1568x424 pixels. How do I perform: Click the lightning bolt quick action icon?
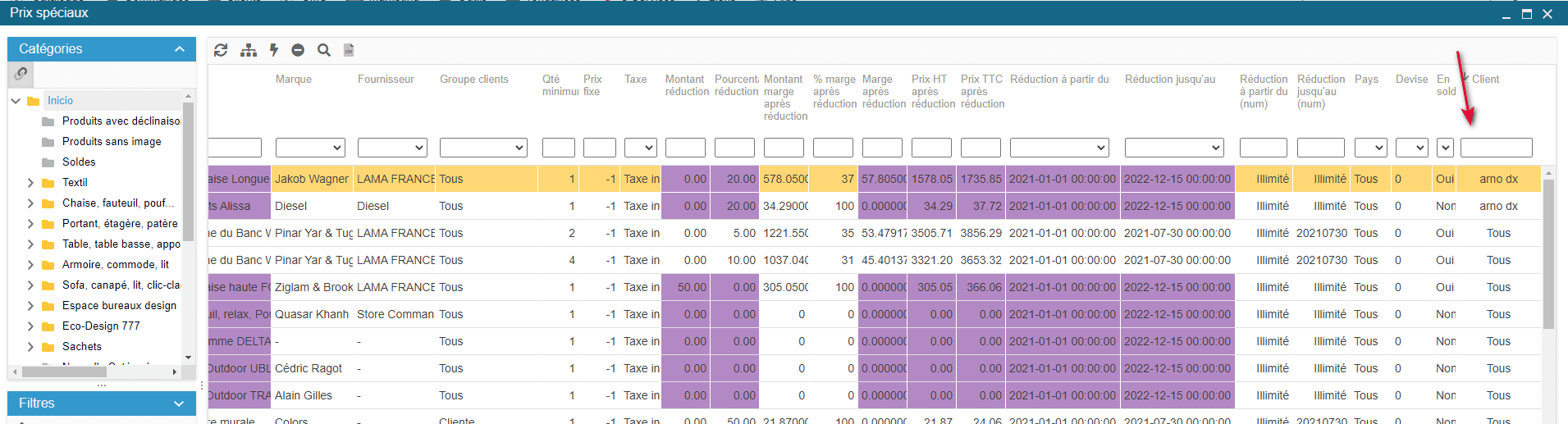[274, 50]
